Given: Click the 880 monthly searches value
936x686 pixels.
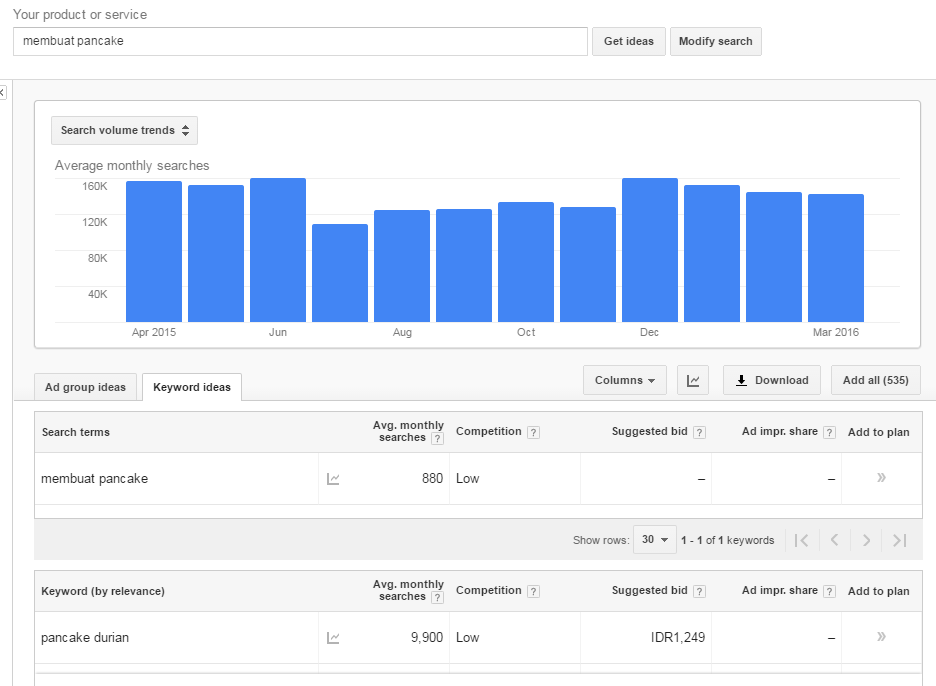Looking at the screenshot, I should pos(432,479).
